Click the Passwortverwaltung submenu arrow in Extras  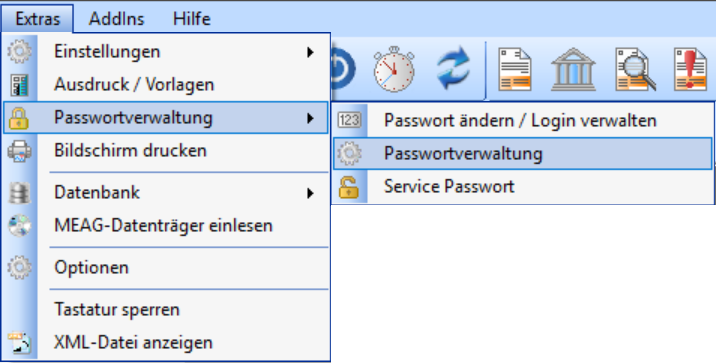311,118
